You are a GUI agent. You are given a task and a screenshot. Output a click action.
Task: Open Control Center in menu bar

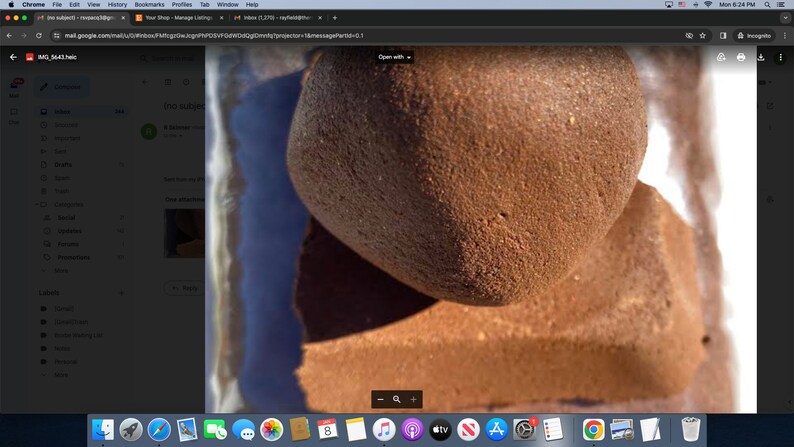(x=781, y=5)
